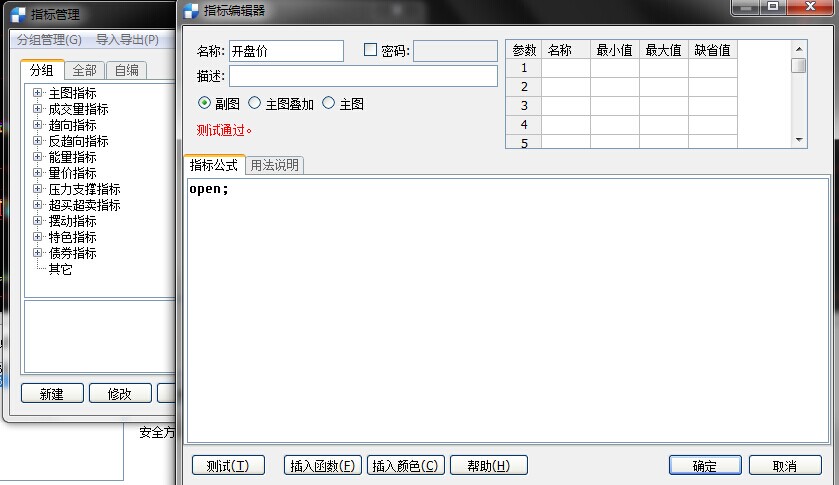Expand the 主图指标 tree node
Viewport: 839px width, 485px height.
[38, 93]
